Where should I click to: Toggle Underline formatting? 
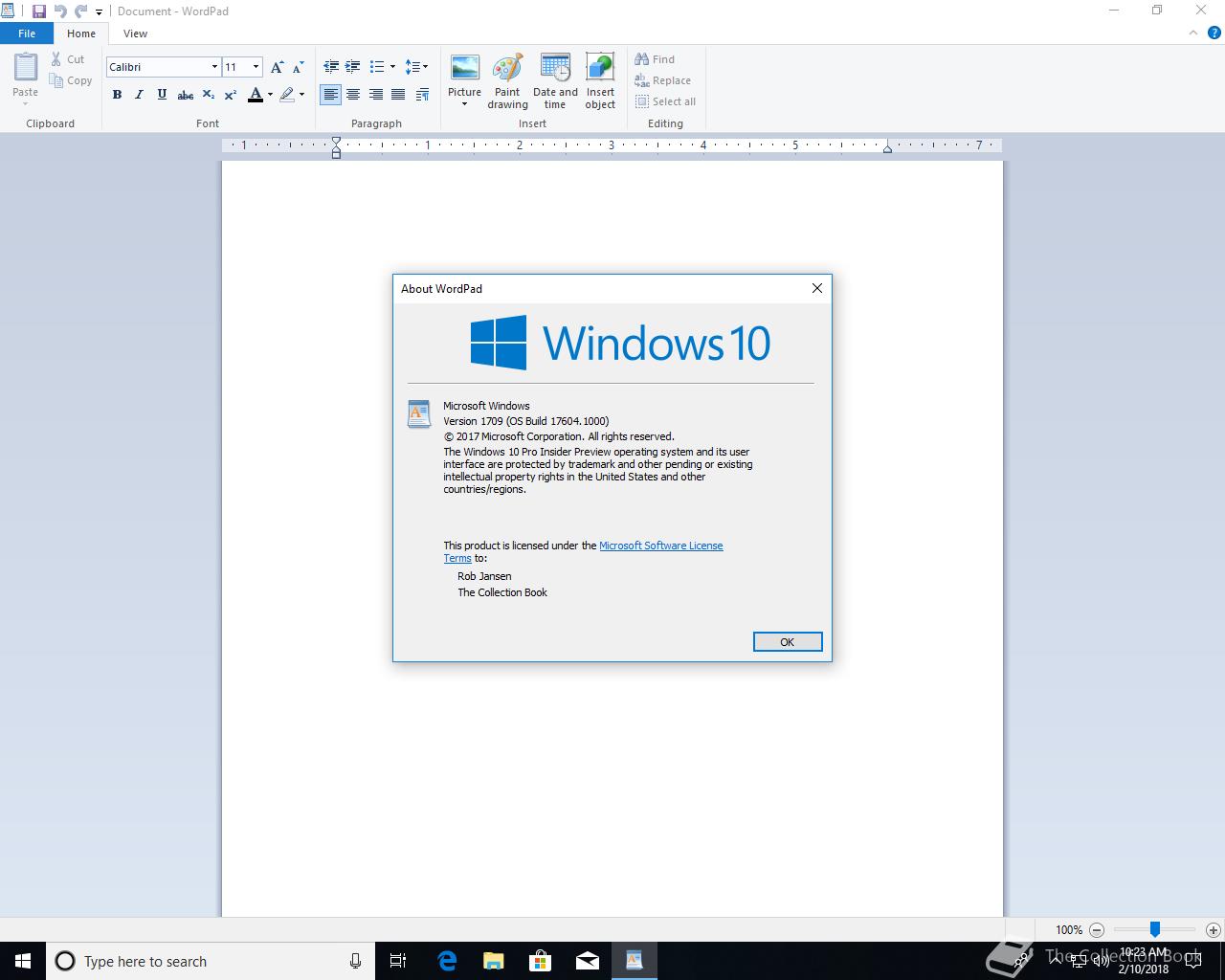(162, 95)
